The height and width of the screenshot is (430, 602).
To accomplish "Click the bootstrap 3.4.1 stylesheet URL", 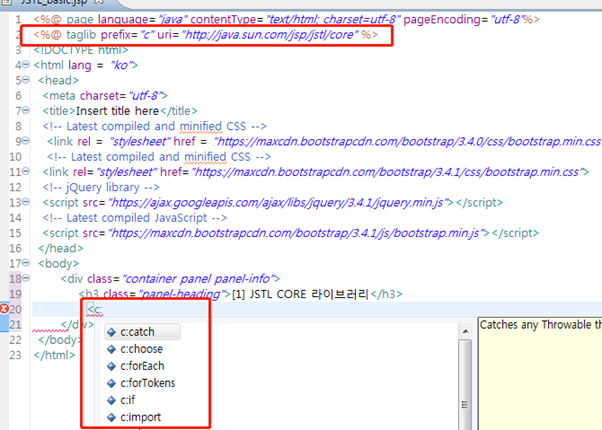I will click(388, 172).
